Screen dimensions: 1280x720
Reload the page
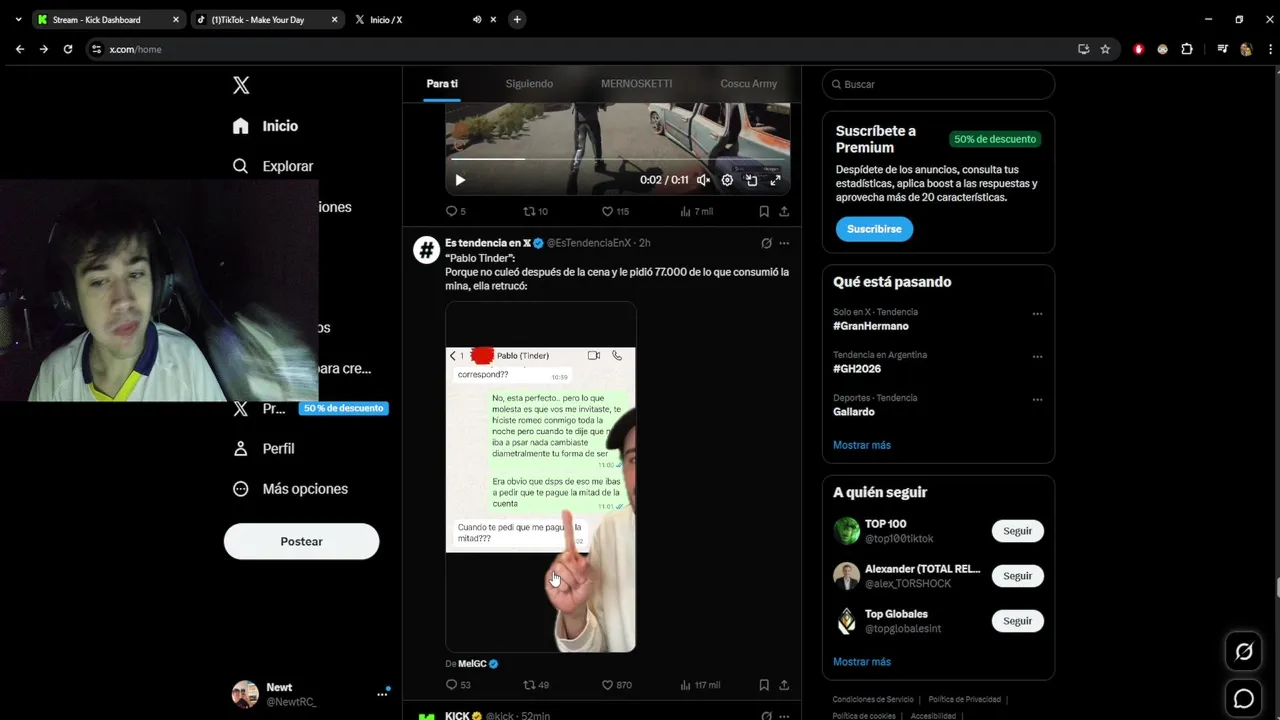click(x=68, y=49)
